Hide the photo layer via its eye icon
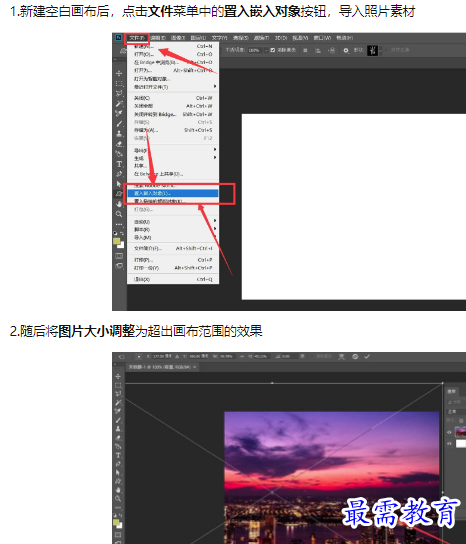 (449, 432)
